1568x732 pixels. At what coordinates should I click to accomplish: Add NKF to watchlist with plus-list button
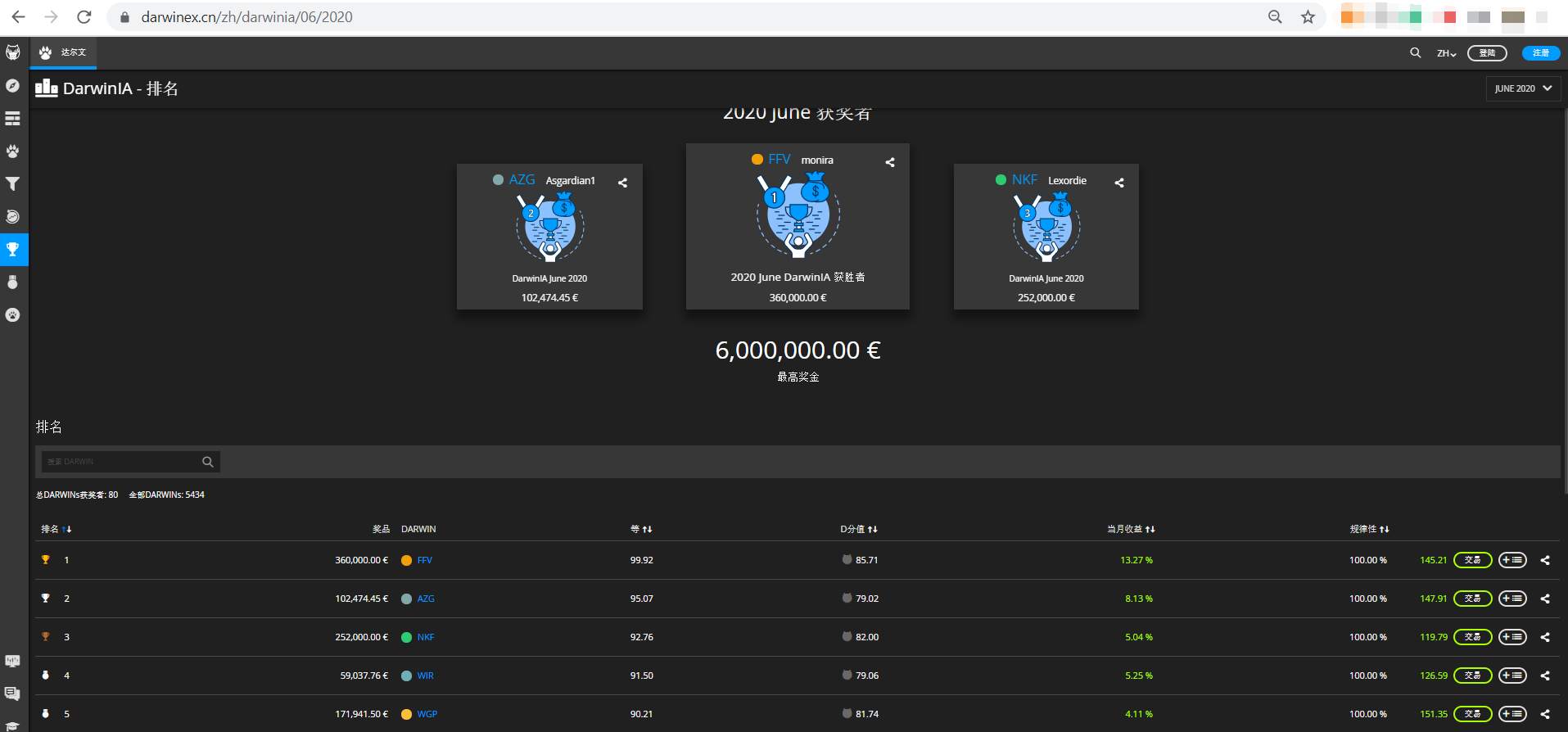tap(1512, 637)
